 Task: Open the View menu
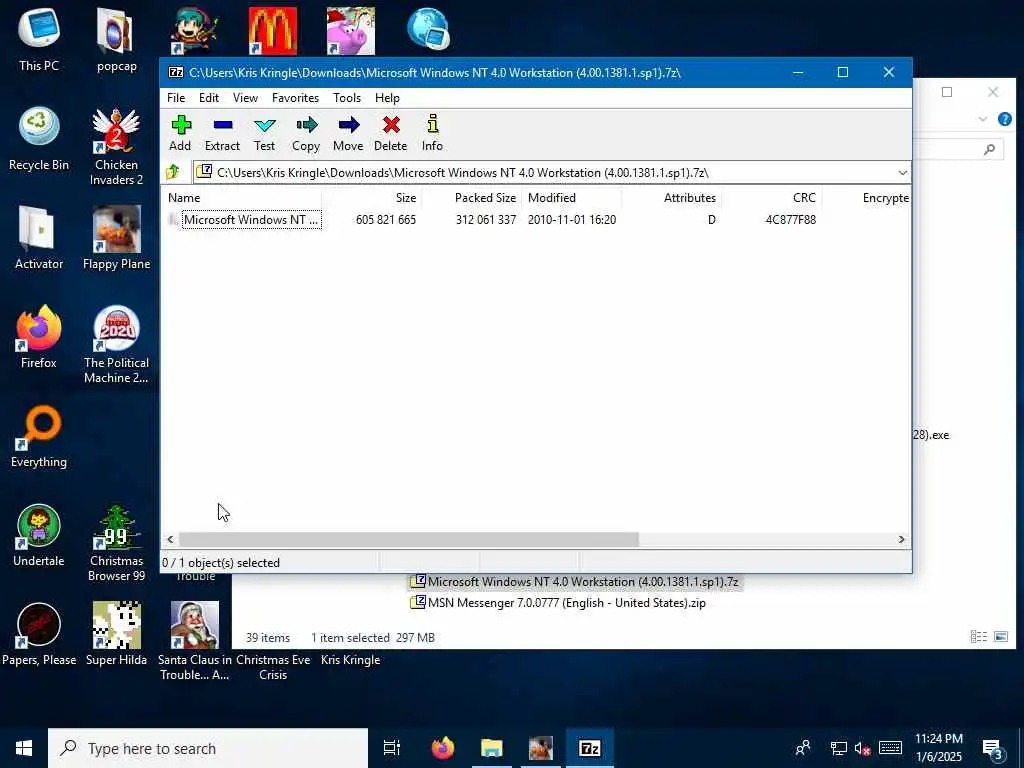(x=246, y=98)
